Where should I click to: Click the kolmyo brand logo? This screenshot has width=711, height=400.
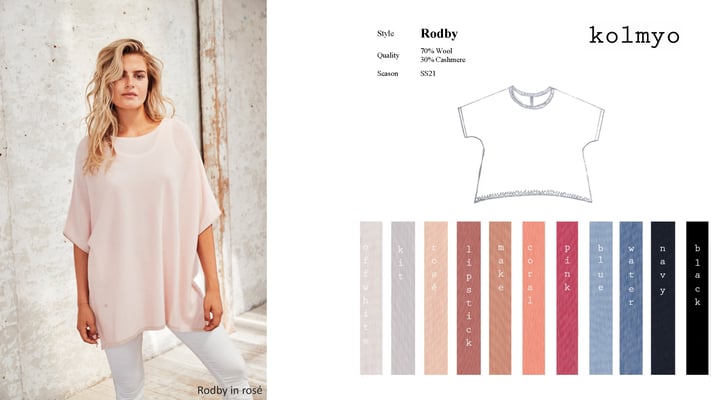pos(634,36)
